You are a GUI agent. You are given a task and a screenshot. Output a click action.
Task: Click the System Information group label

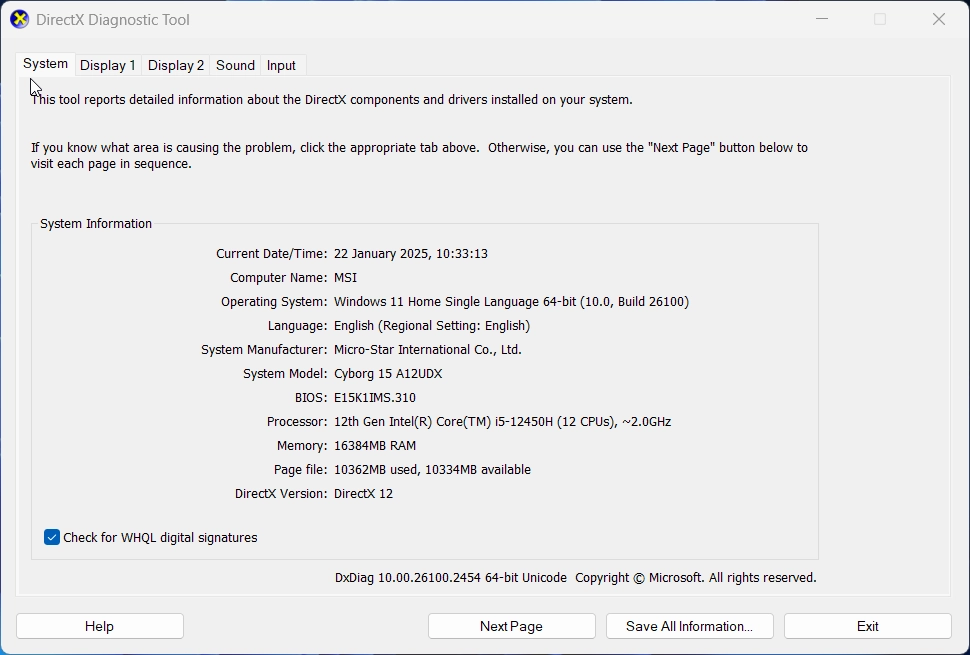coord(96,224)
